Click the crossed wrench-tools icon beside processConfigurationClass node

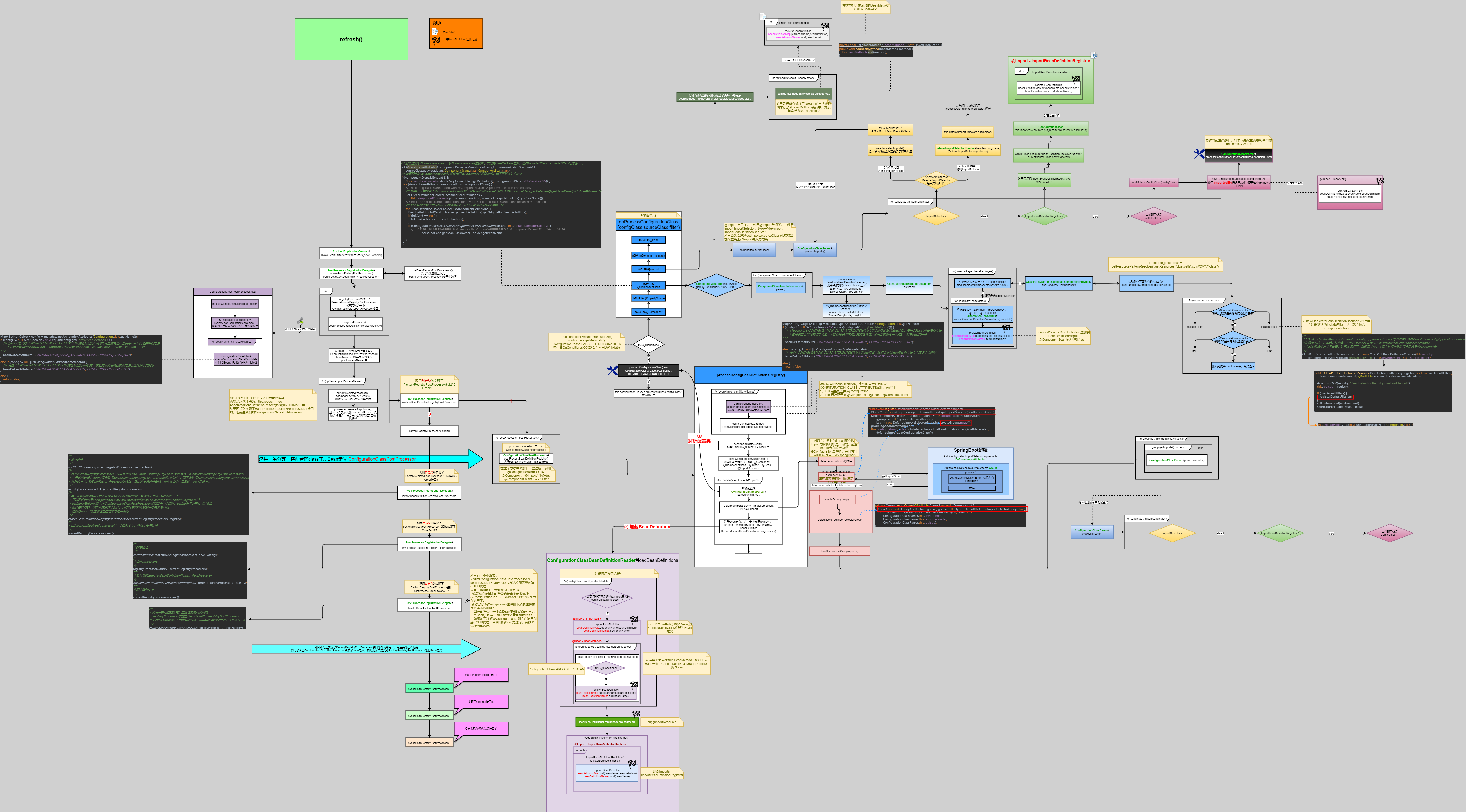(x=613, y=371)
